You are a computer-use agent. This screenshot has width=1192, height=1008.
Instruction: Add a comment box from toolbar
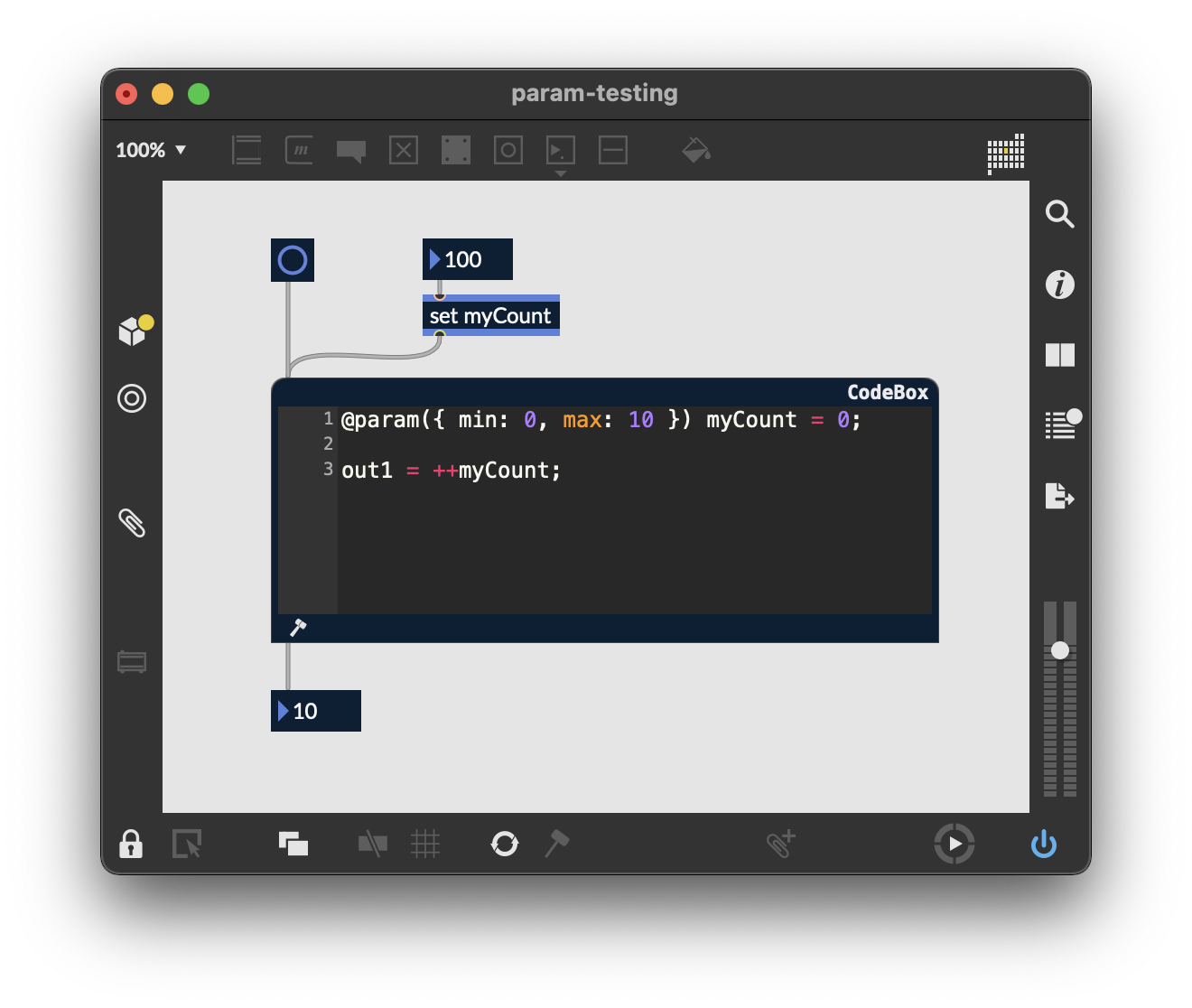click(x=351, y=150)
